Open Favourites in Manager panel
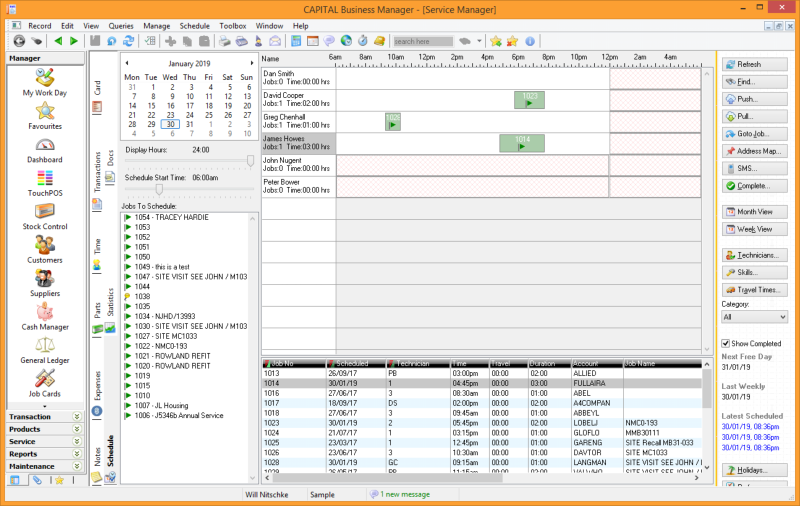The height and width of the screenshot is (506, 800). pos(45,116)
